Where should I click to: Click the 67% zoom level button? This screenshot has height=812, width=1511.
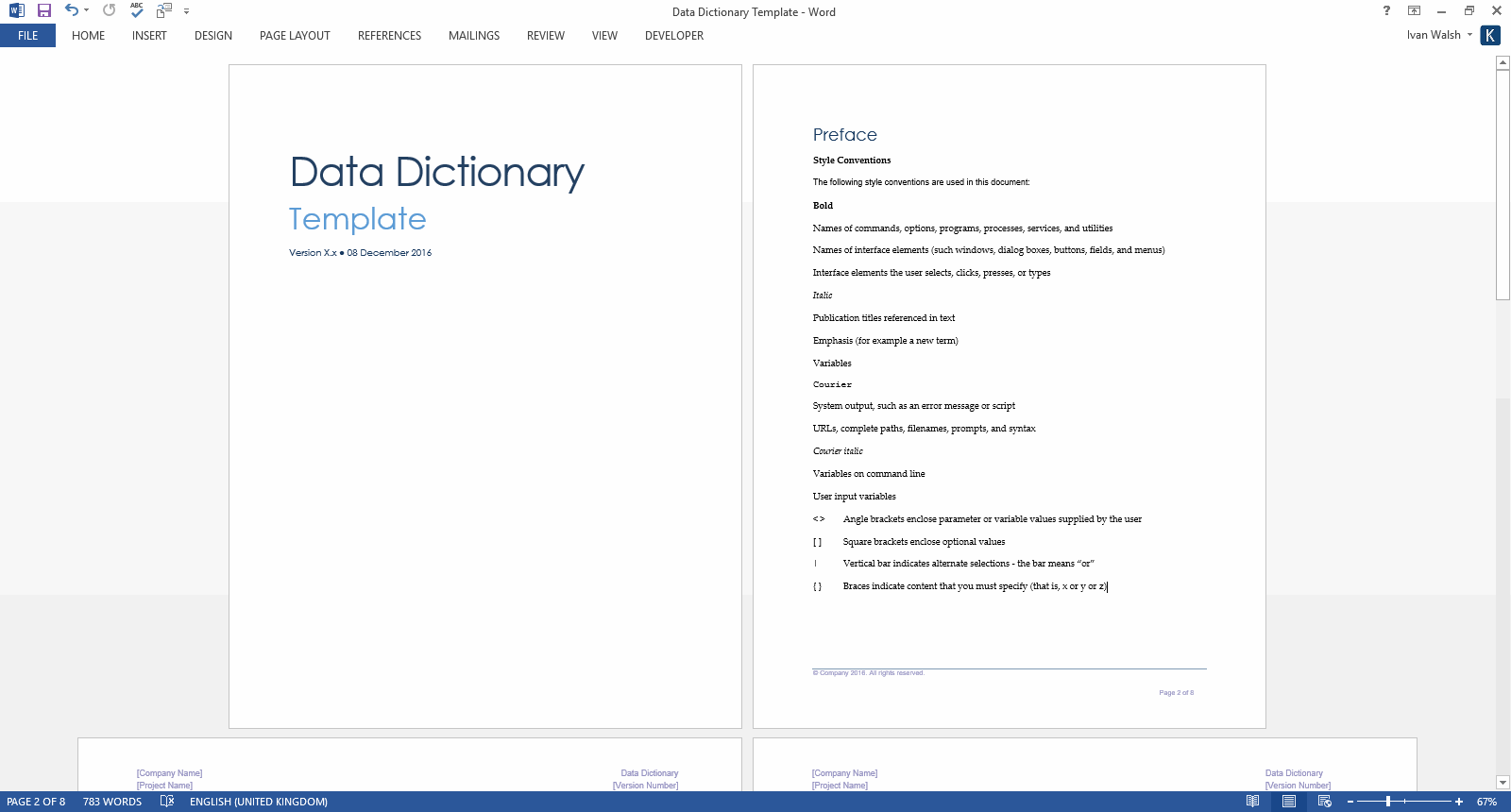1486,802
